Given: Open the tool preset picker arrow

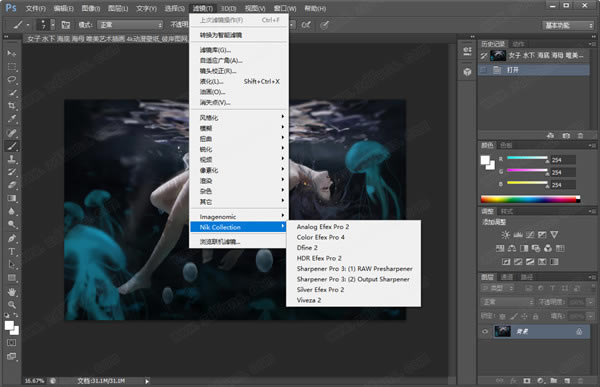Looking at the screenshot, I should (28, 25).
